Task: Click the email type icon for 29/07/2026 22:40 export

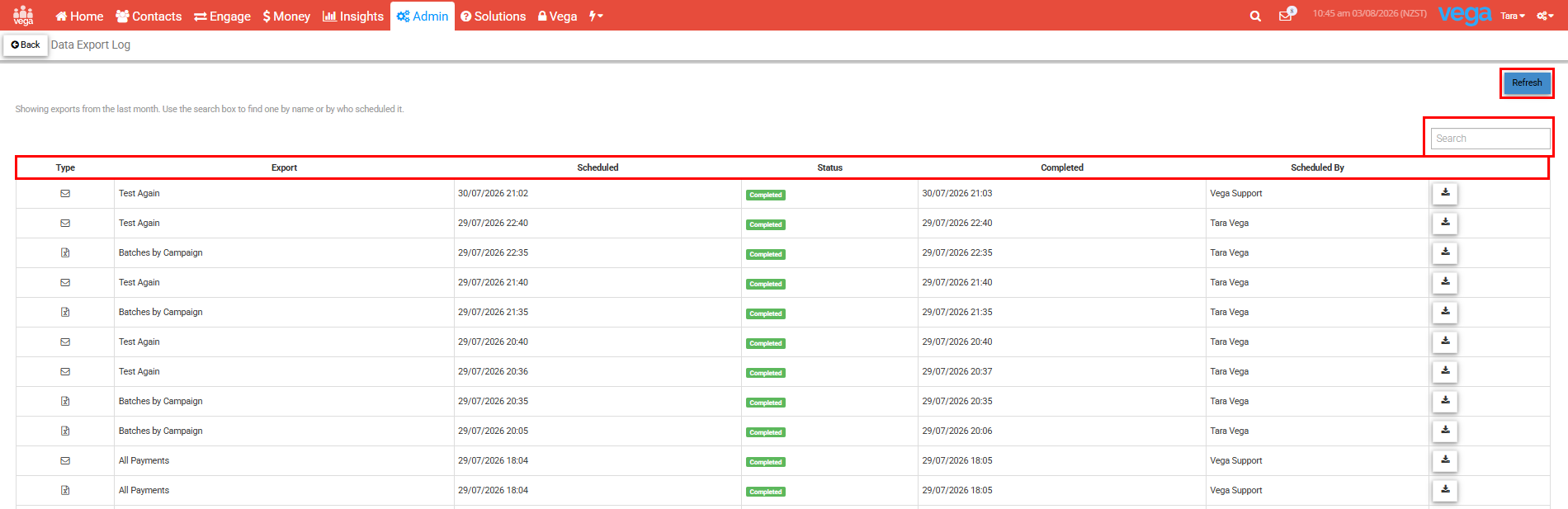Action: click(65, 224)
